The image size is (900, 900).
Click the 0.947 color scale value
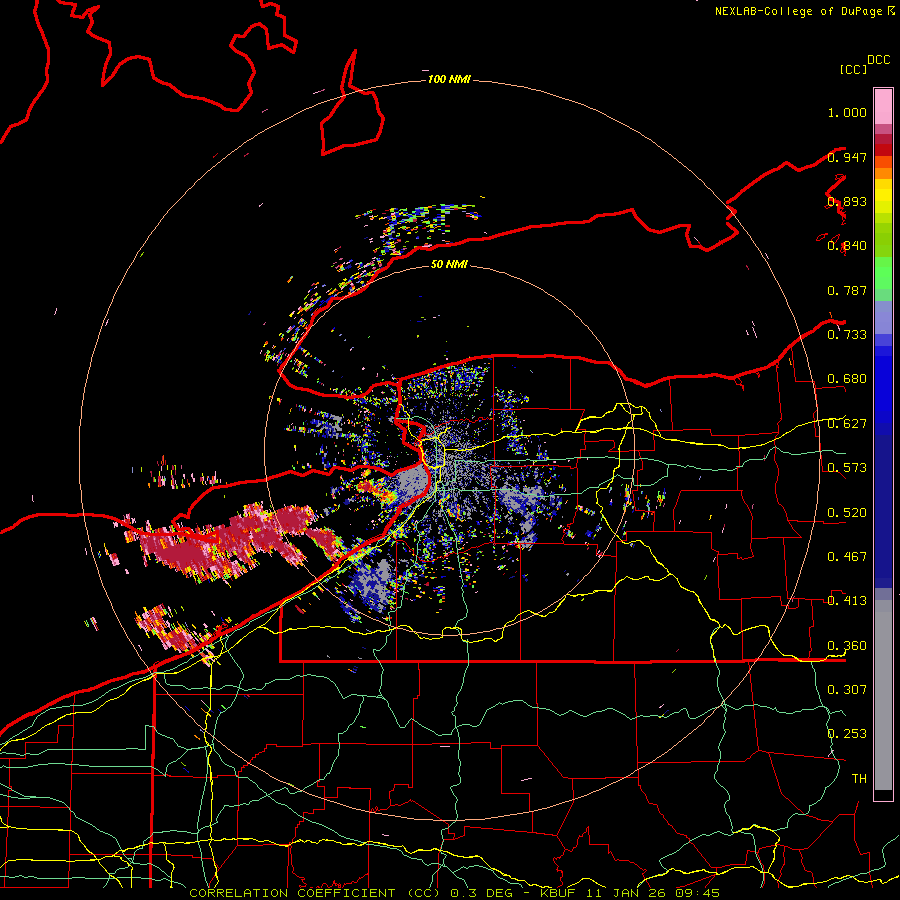point(847,157)
